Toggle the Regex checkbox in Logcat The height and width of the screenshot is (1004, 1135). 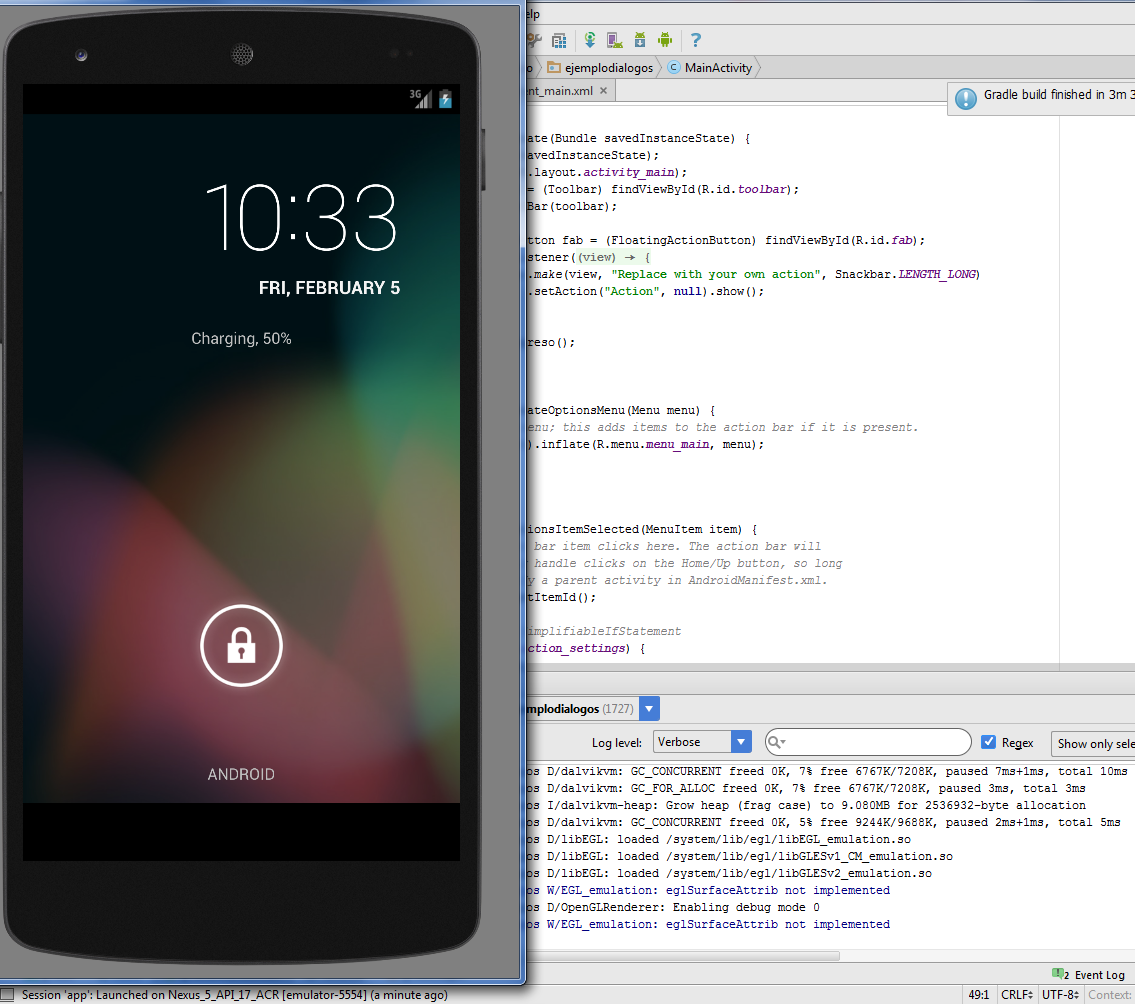(x=989, y=743)
